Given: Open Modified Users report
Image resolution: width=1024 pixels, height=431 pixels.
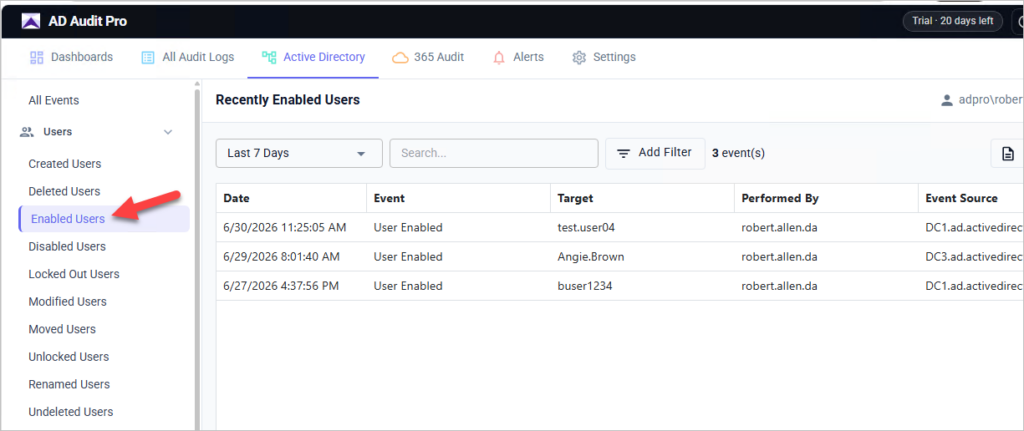Looking at the screenshot, I should (x=67, y=302).
